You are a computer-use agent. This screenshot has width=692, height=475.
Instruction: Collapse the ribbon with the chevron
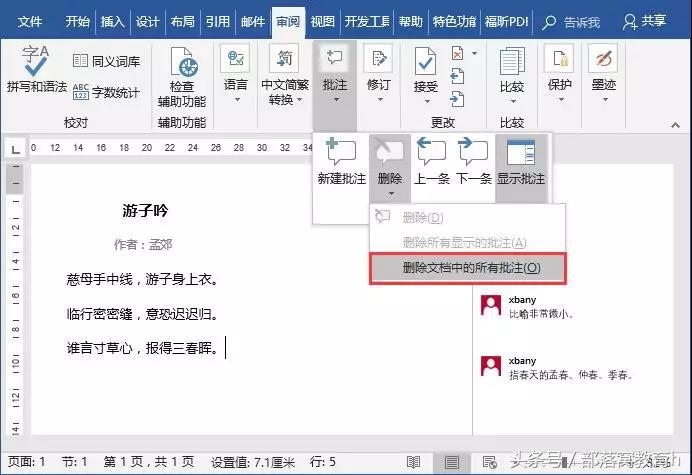point(675,125)
